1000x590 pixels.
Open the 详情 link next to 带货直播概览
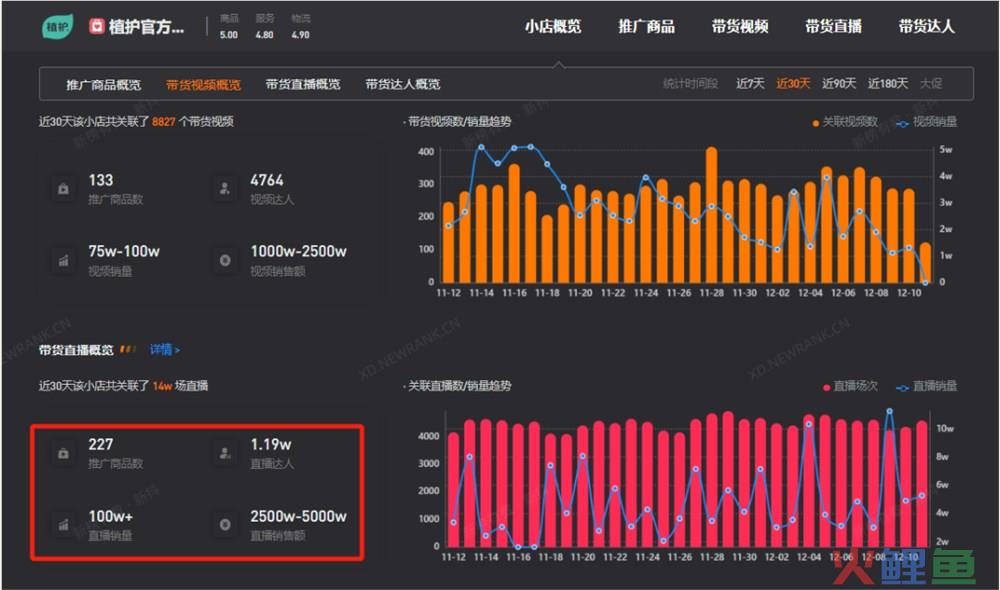pos(165,350)
